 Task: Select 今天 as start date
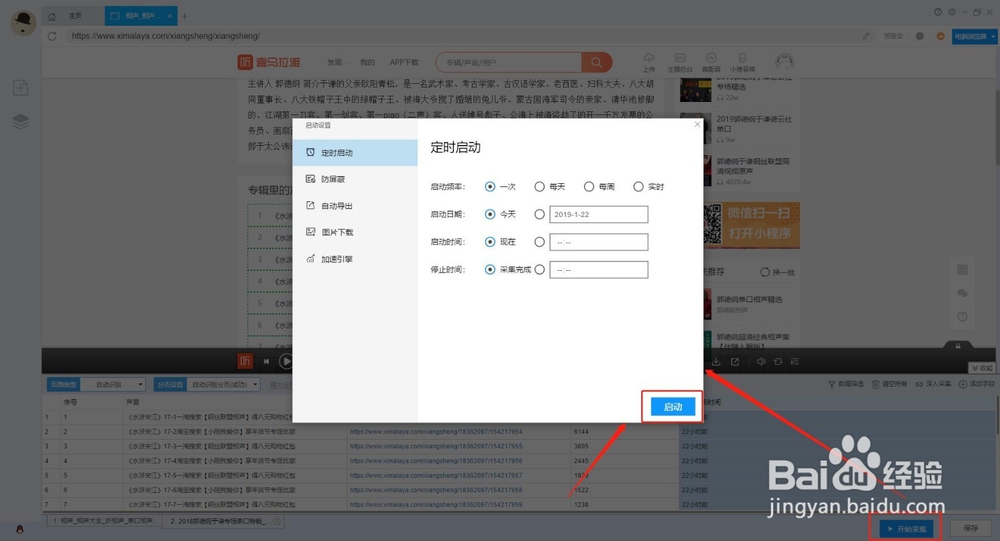coord(490,214)
